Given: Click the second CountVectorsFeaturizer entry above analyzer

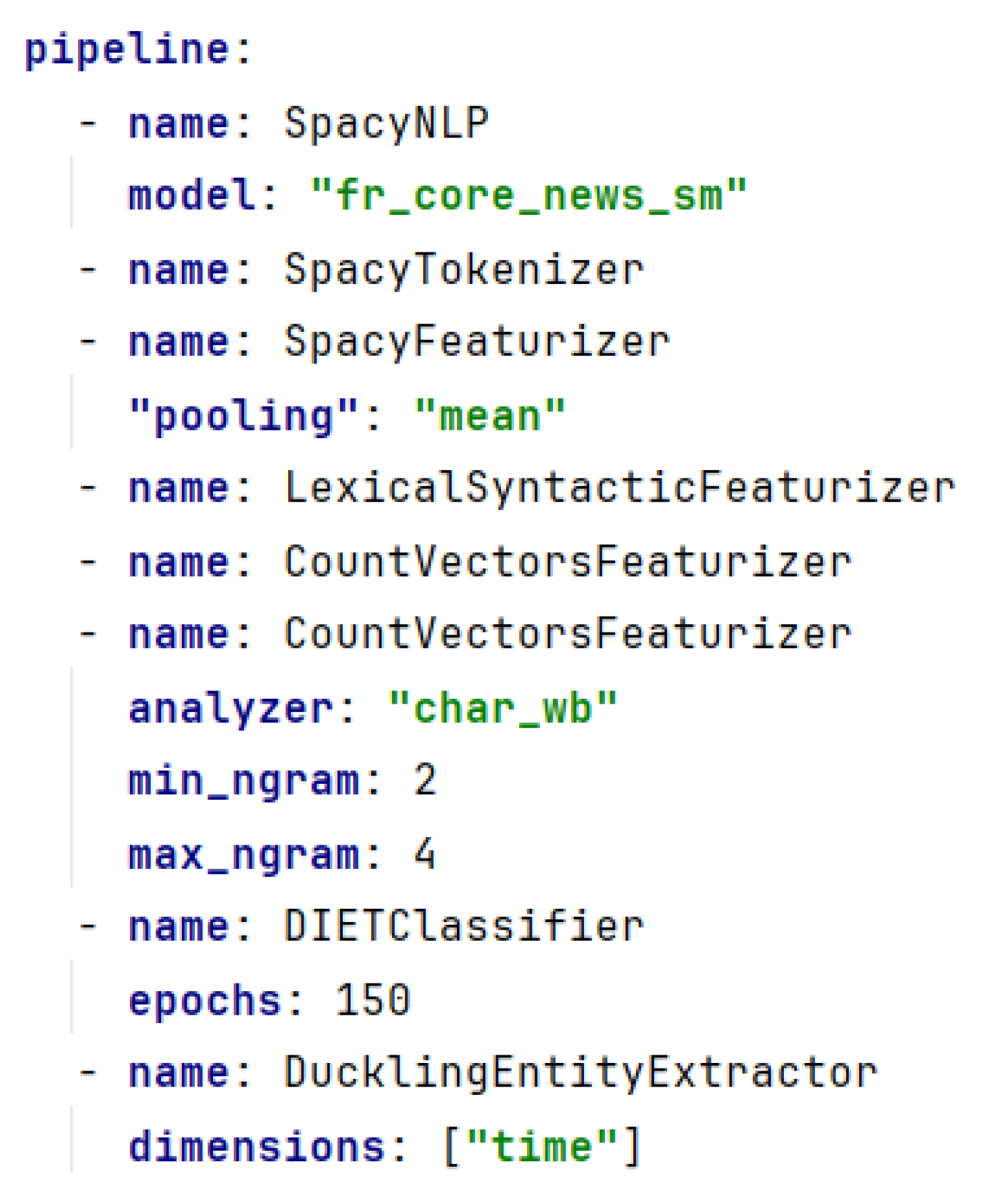Looking at the screenshot, I should [567, 634].
